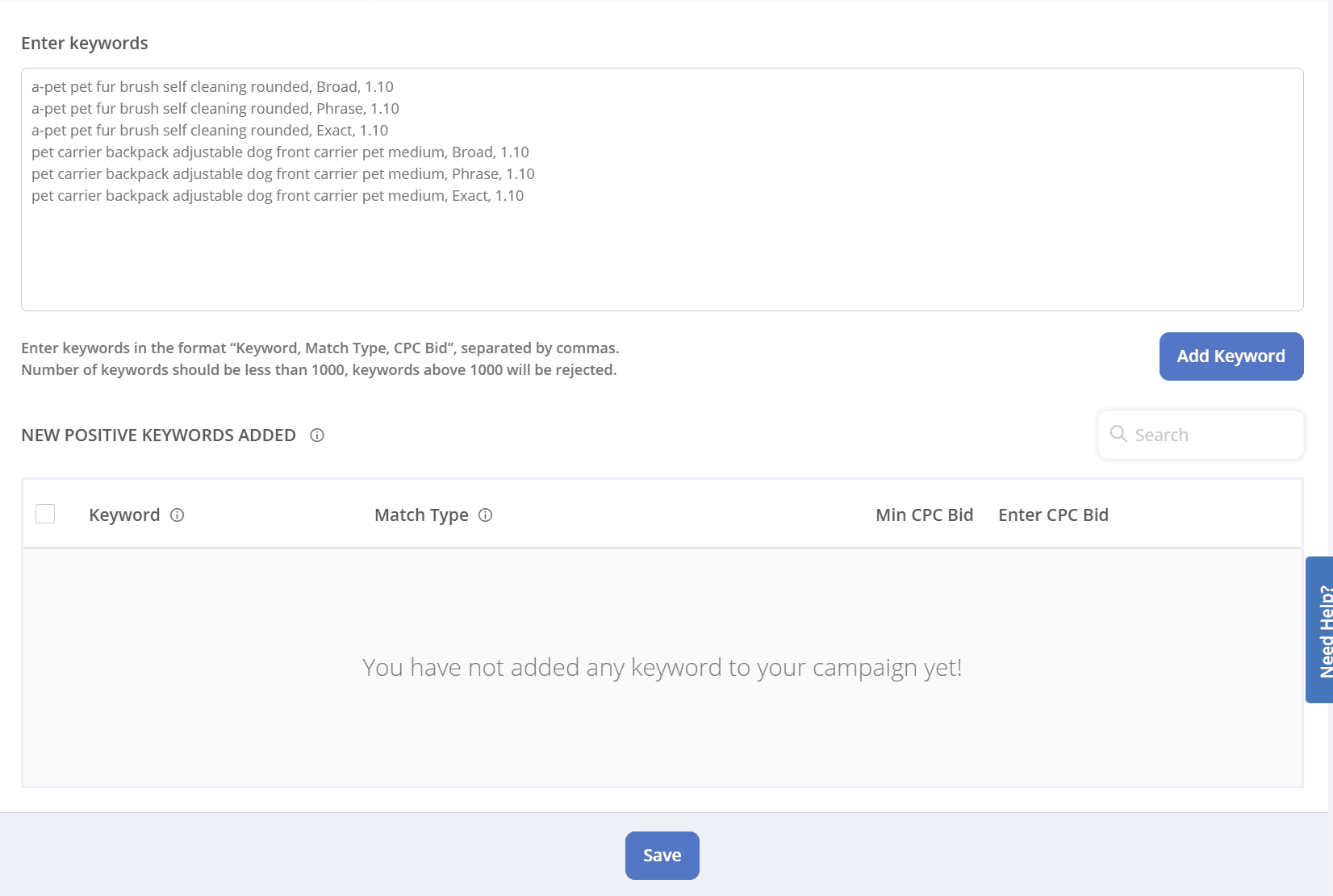Show info tooltip for Match Type column
Viewport: 1333px width, 896px height.
485,515
